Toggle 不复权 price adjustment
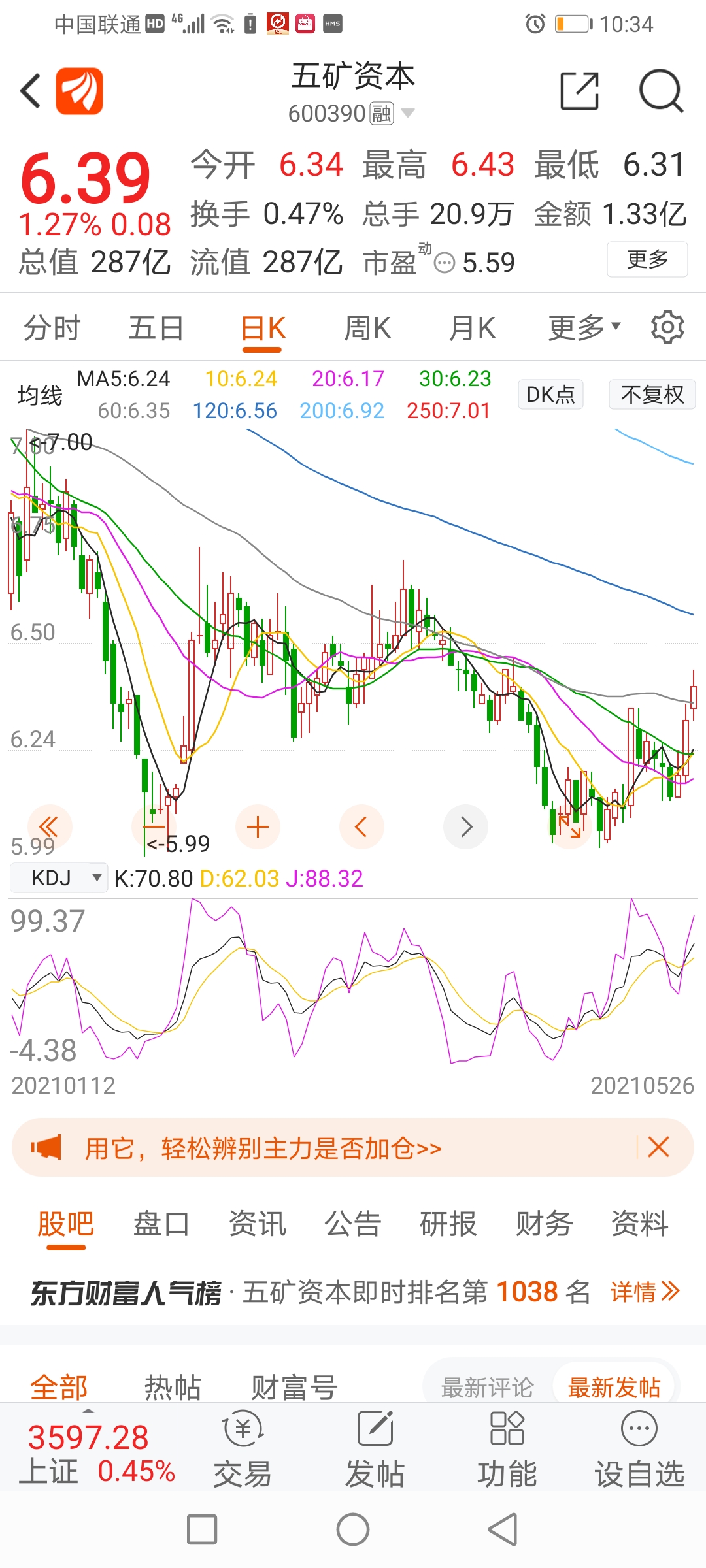Image resolution: width=706 pixels, height=1568 pixels. click(x=652, y=394)
